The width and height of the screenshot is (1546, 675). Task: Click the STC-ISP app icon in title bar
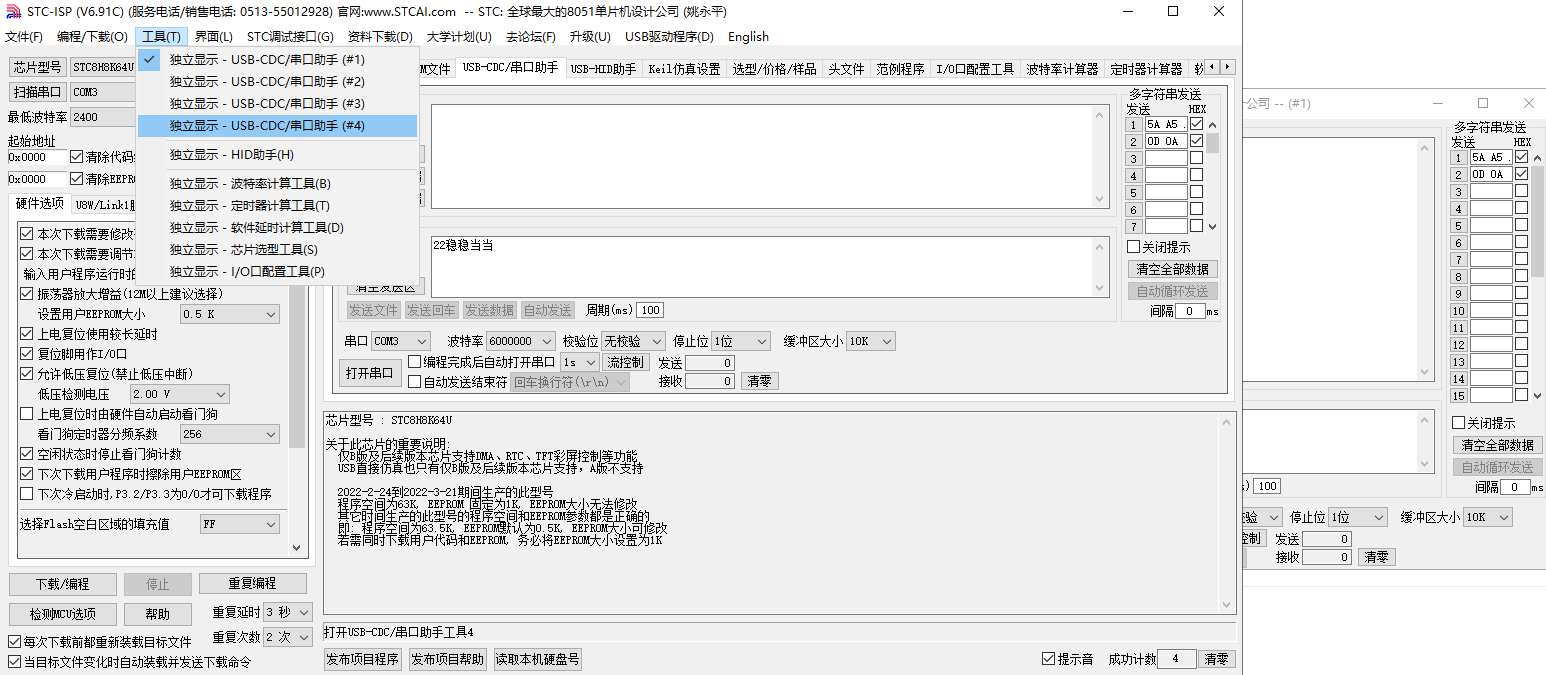point(11,12)
